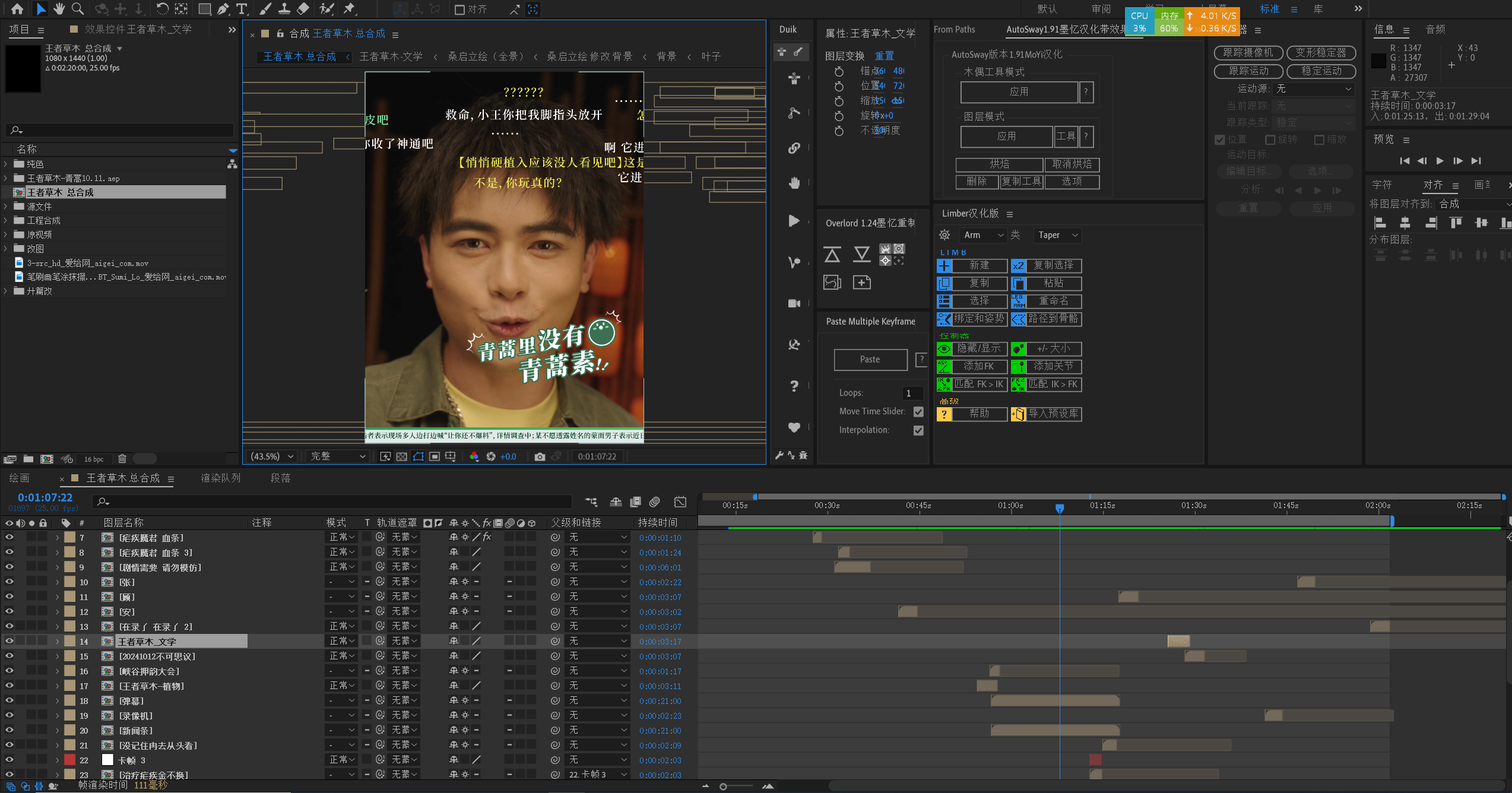Click the 重置 link in the layer transform properties

click(x=885, y=56)
